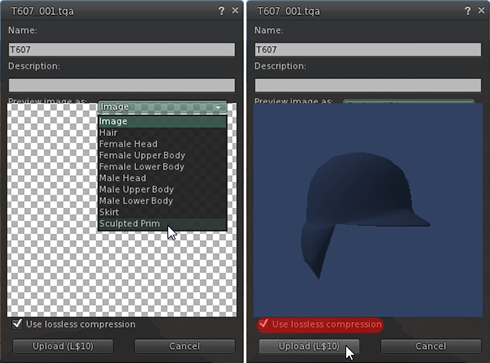
Task: Close the left T607_001.tga dialog
Action: (235, 11)
